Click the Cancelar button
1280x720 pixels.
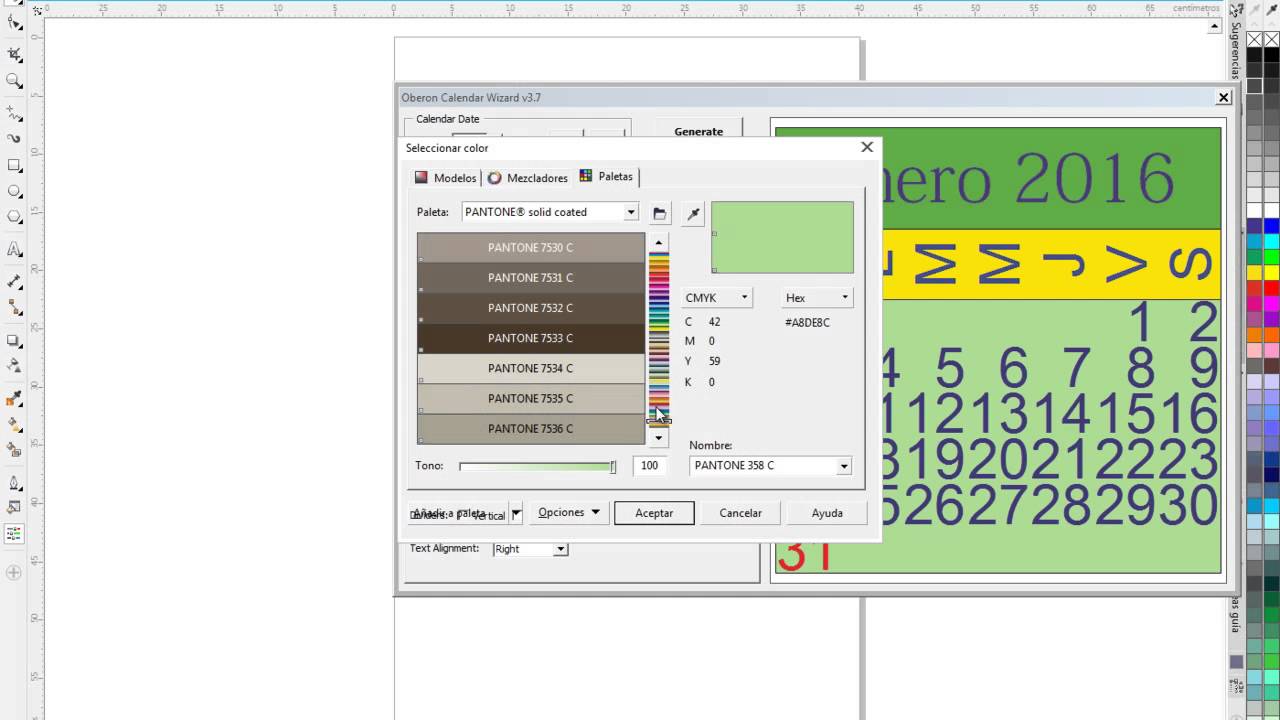740,513
